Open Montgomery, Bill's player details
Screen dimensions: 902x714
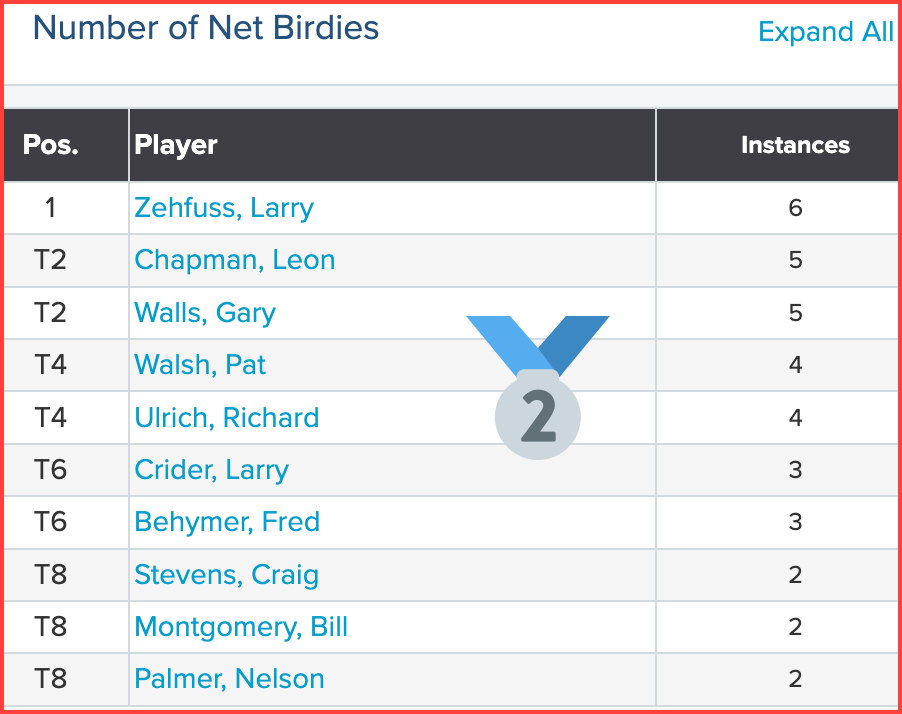pyautogui.click(x=240, y=627)
